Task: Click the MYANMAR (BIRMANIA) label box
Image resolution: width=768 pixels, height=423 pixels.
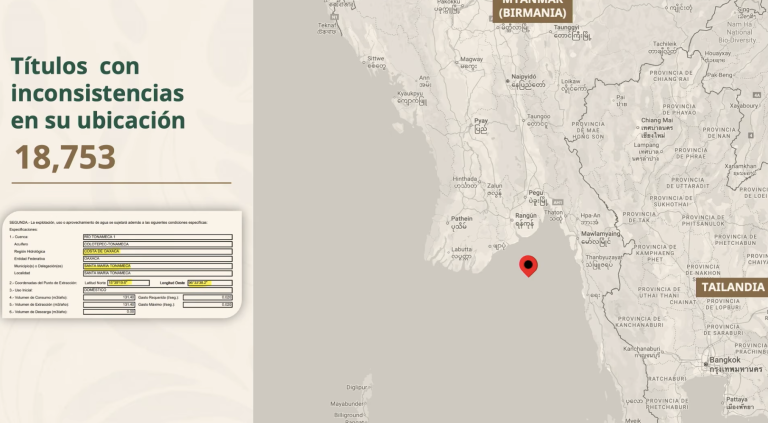Action: click(532, 9)
